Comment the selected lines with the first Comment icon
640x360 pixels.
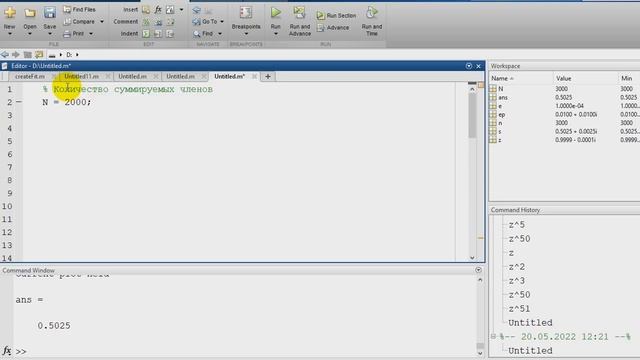146,22
